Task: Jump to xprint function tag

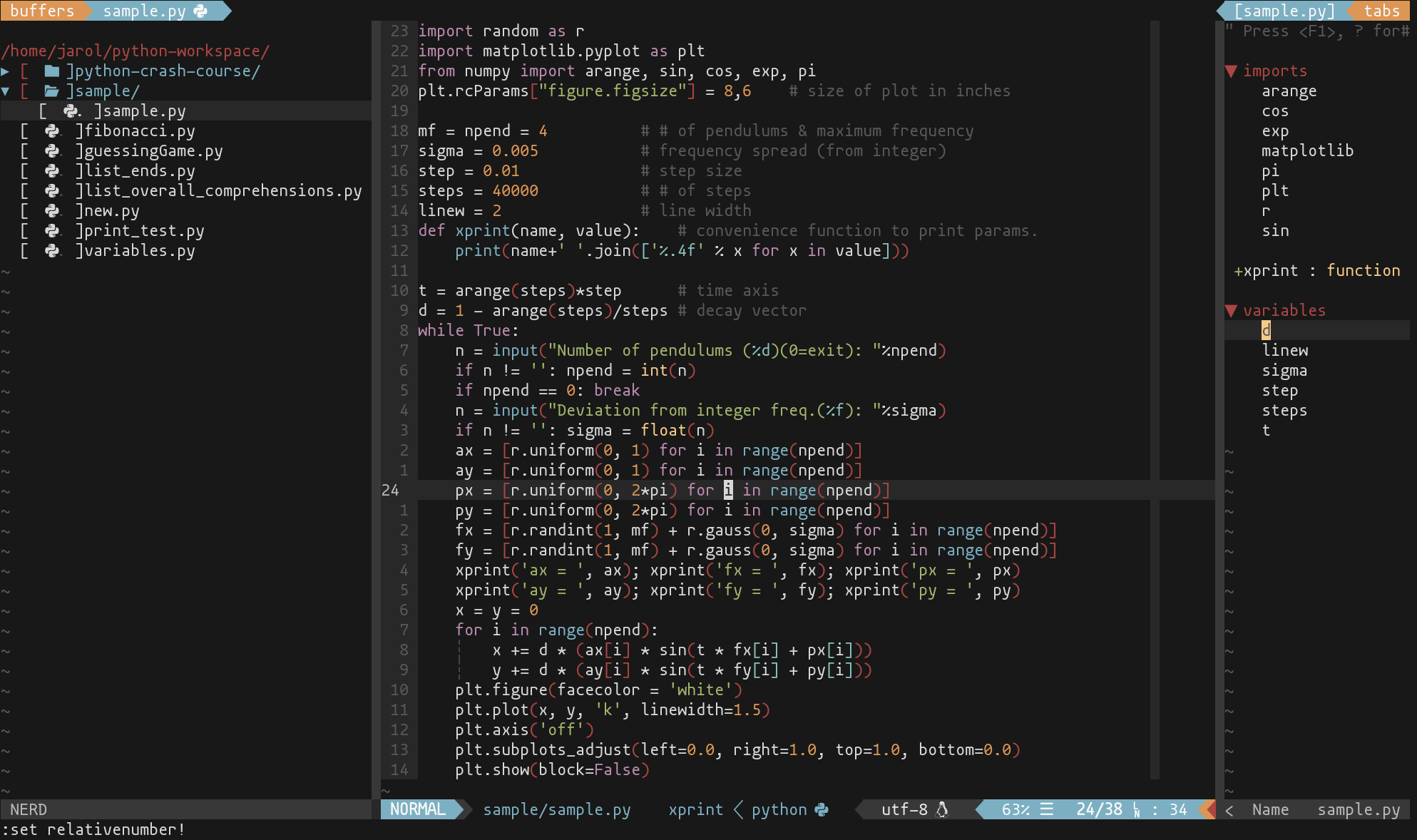Action: pos(1271,271)
